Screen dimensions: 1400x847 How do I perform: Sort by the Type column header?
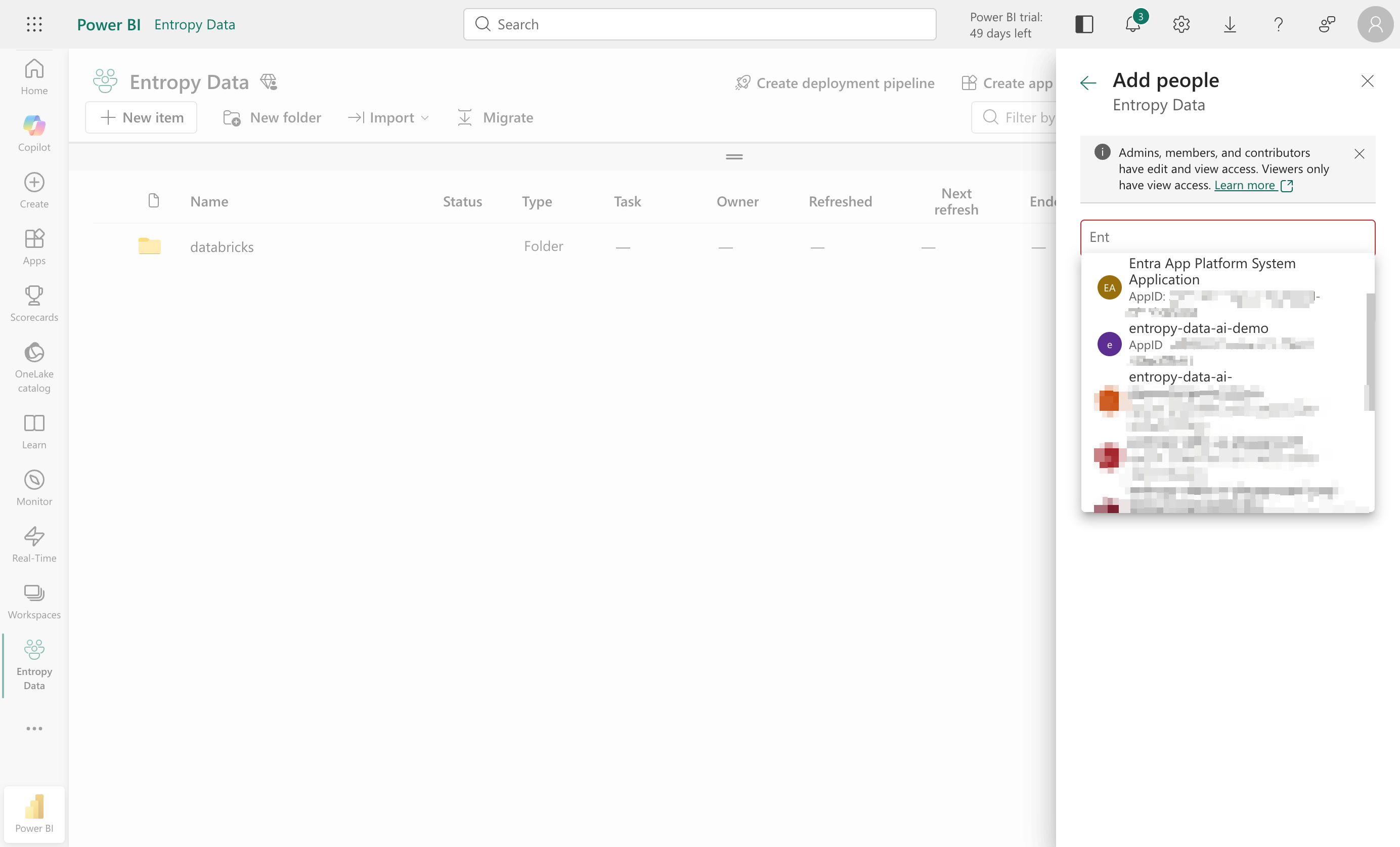click(x=537, y=201)
